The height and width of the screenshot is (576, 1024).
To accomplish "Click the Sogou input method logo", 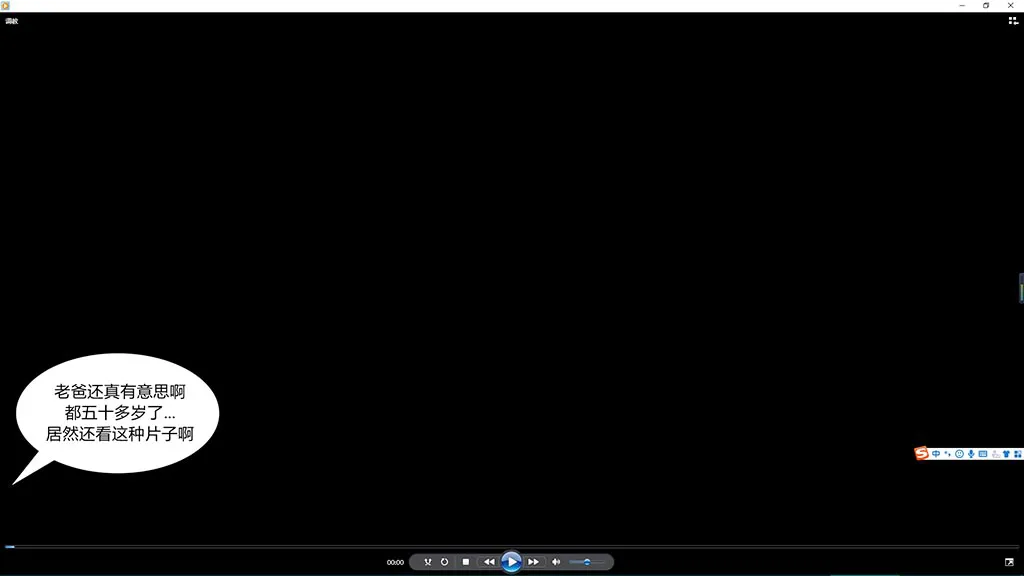I will (x=921, y=454).
